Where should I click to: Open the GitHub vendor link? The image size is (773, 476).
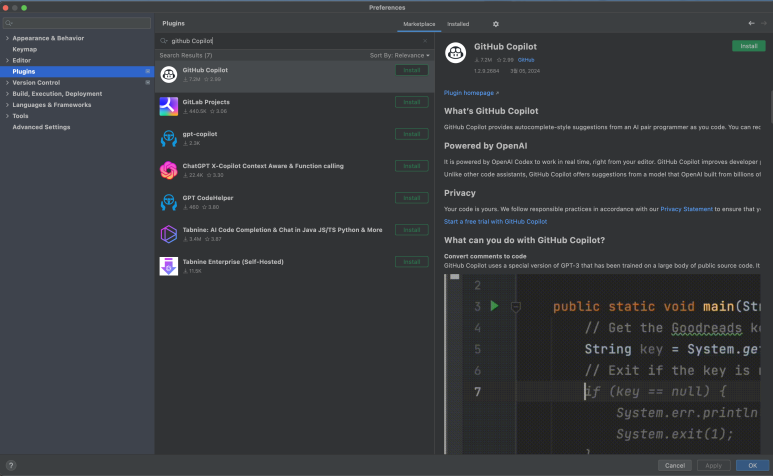[526, 60]
